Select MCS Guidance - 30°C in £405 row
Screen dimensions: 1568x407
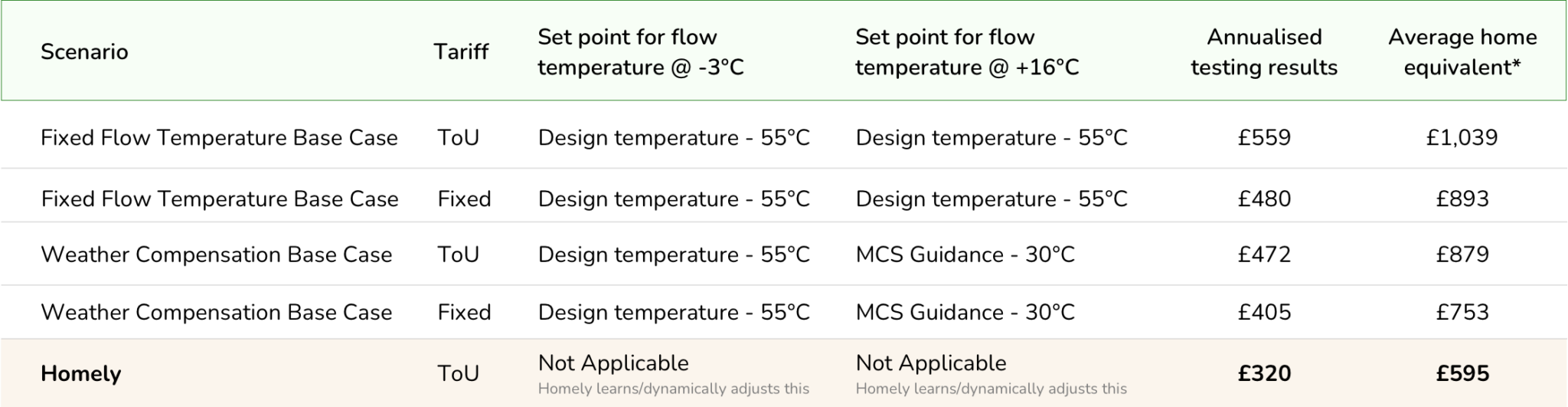(x=965, y=312)
